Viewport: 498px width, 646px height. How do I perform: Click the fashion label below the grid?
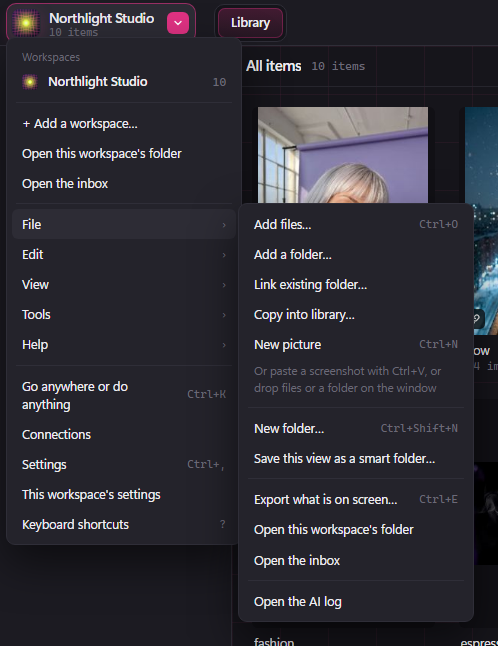(x=274, y=641)
